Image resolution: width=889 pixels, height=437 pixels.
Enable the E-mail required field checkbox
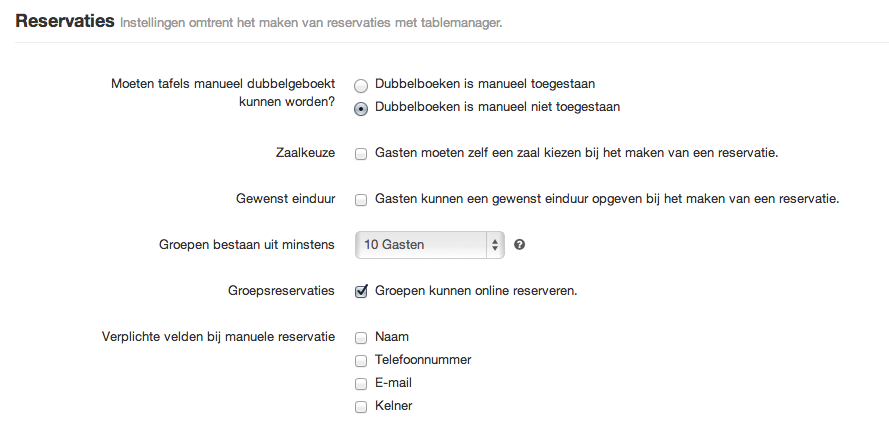[361, 384]
